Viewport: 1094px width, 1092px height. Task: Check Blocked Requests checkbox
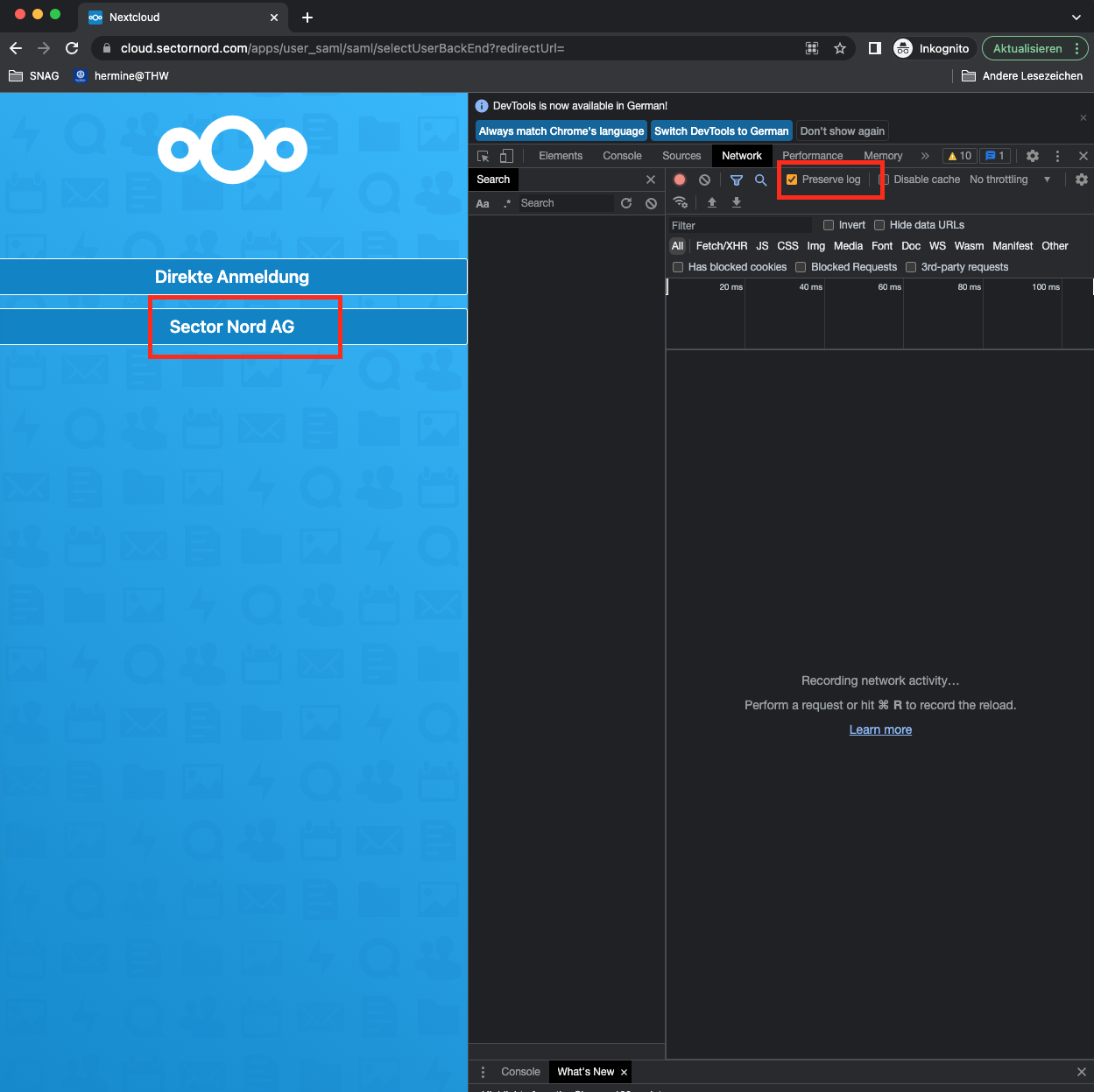pyautogui.click(x=801, y=267)
